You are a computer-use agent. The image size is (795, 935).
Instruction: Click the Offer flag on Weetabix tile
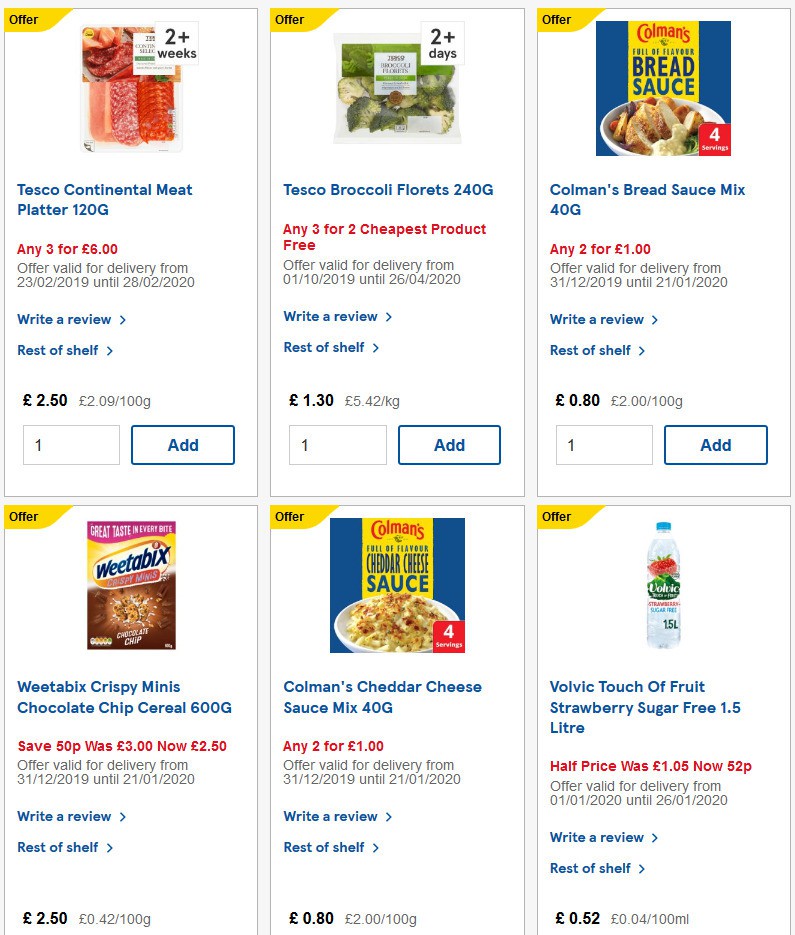point(23,517)
